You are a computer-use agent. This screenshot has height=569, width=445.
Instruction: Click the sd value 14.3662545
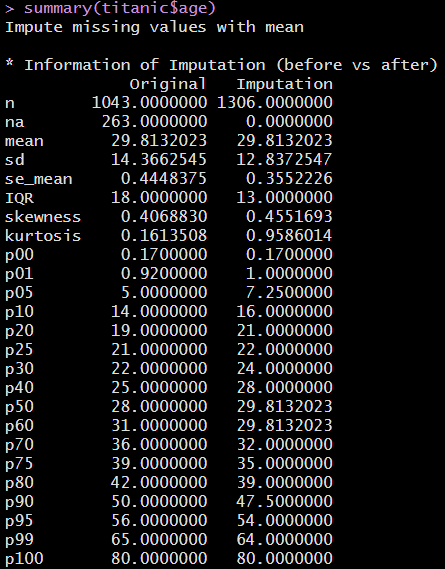(x=159, y=159)
